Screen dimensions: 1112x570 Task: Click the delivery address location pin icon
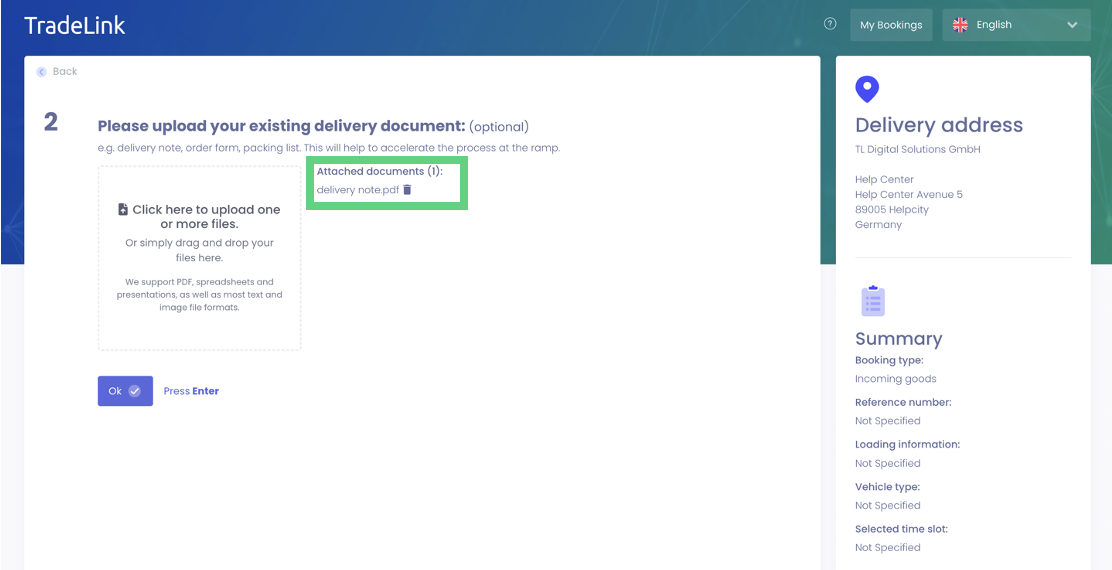click(x=867, y=90)
